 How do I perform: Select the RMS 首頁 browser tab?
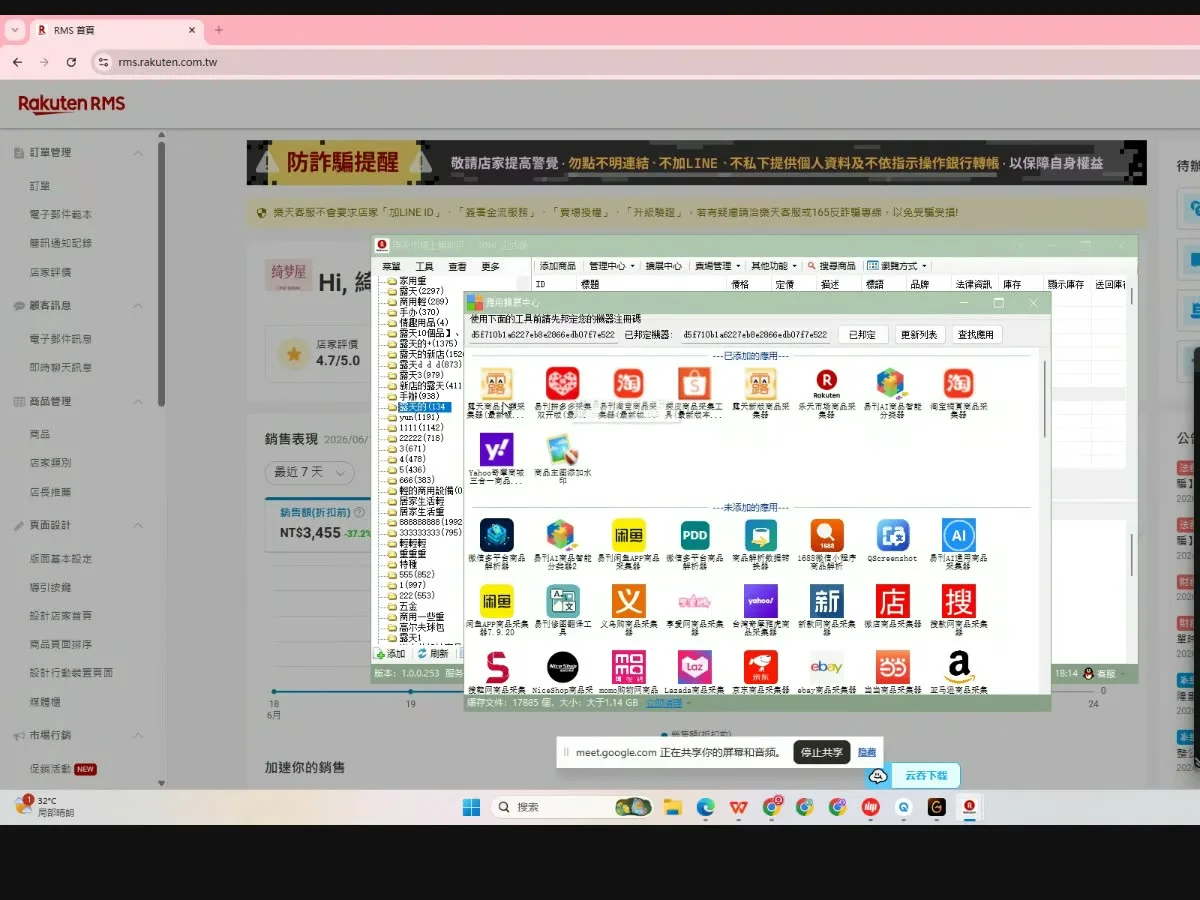(x=115, y=30)
